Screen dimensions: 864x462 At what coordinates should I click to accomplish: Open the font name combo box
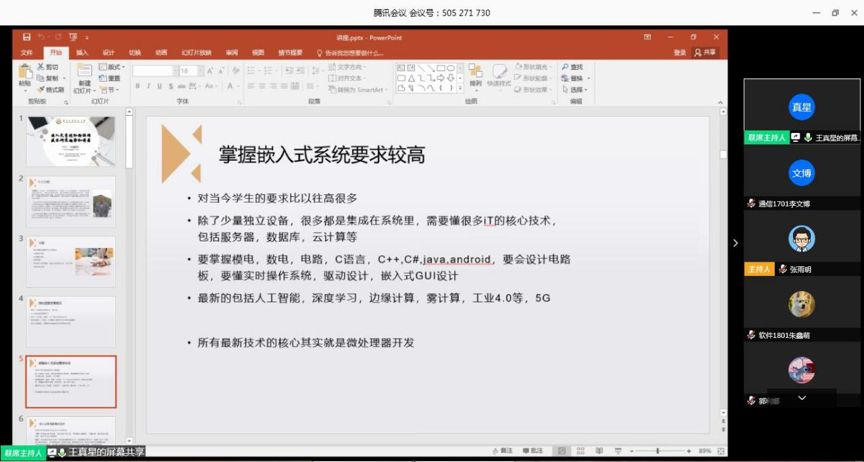point(154,71)
